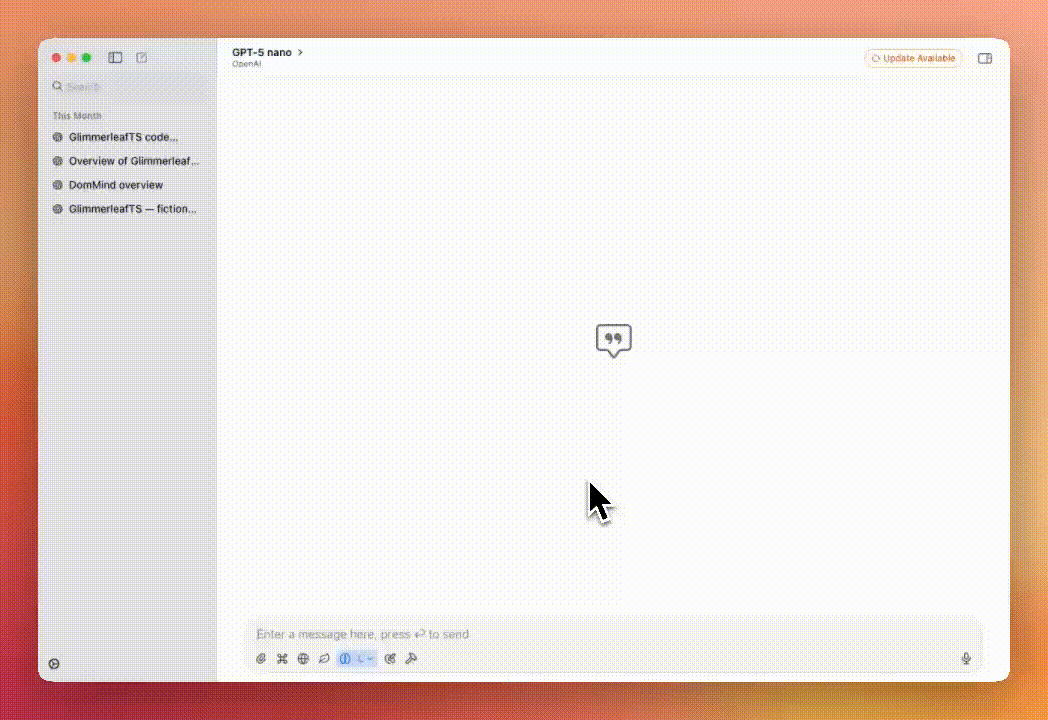Open the GlimmerleafTS code chat
This screenshot has width=1048, height=720.
coord(123,137)
